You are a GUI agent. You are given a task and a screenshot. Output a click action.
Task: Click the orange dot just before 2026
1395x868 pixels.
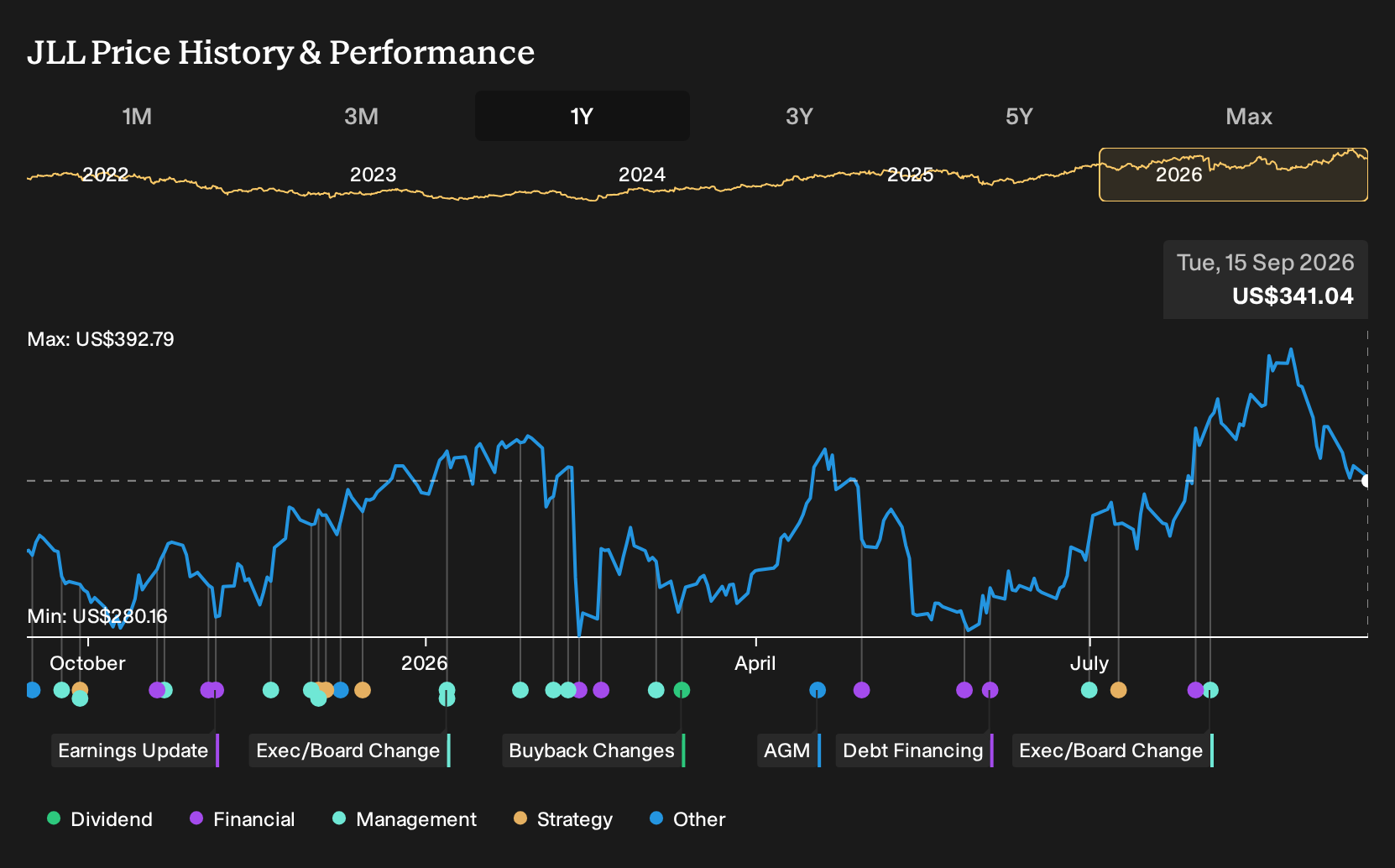[362, 690]
